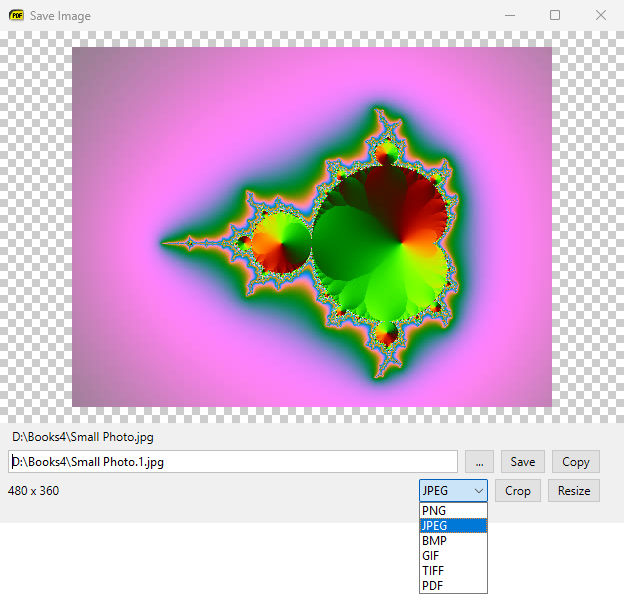The image size is (624, 594).
Task: Click the fractal image preview
Action: coord(312,227)
